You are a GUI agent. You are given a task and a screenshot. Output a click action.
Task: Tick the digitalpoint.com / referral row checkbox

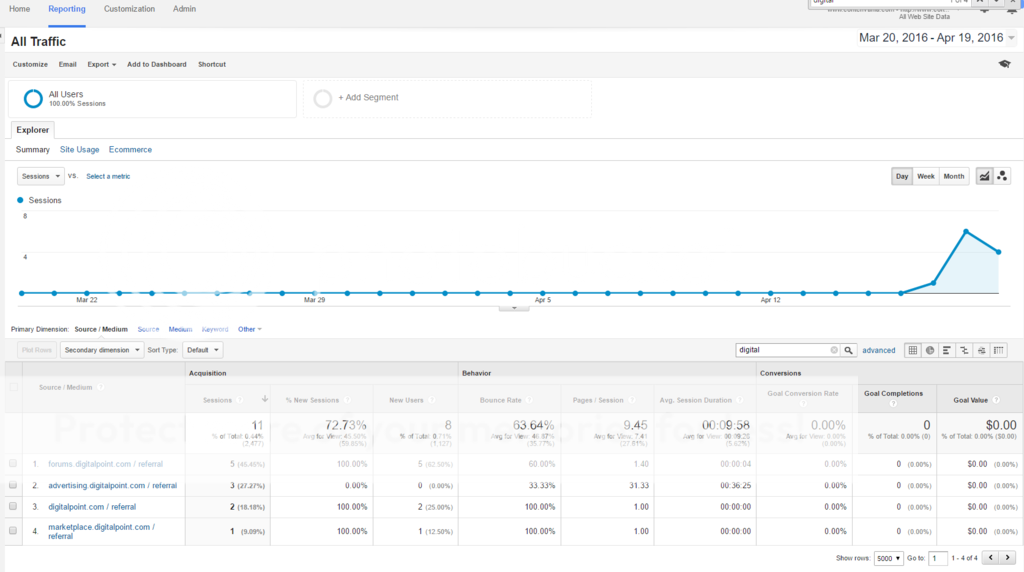point(13,506)
